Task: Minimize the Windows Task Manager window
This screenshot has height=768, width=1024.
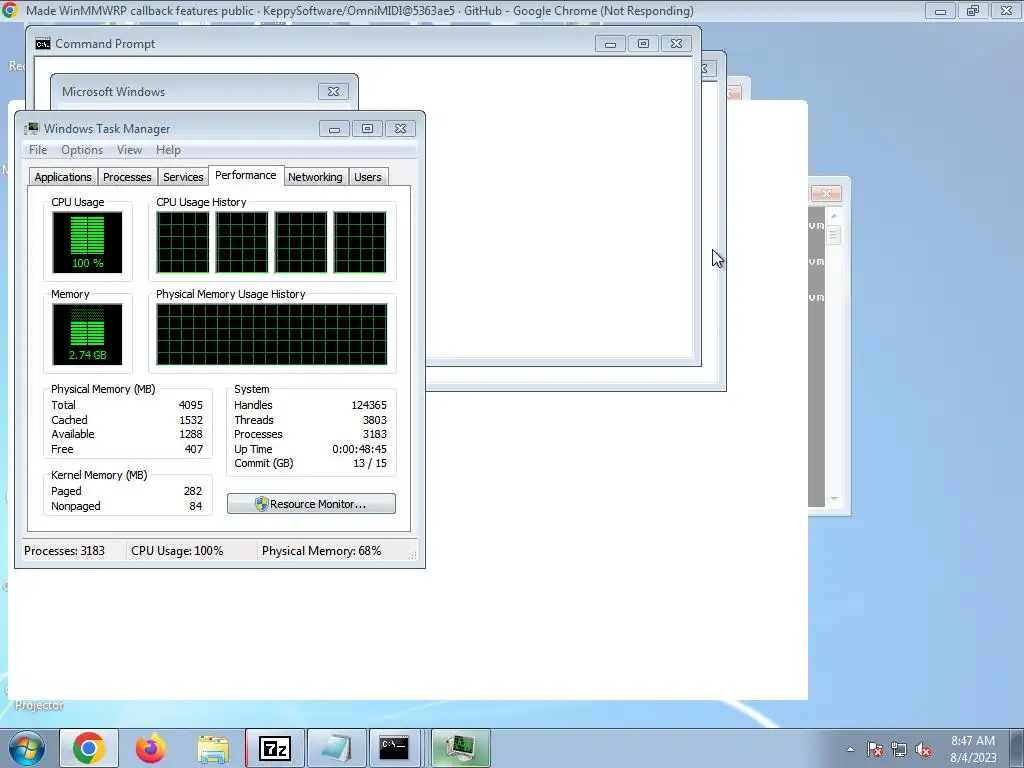Action: click(x=334, y=129)
